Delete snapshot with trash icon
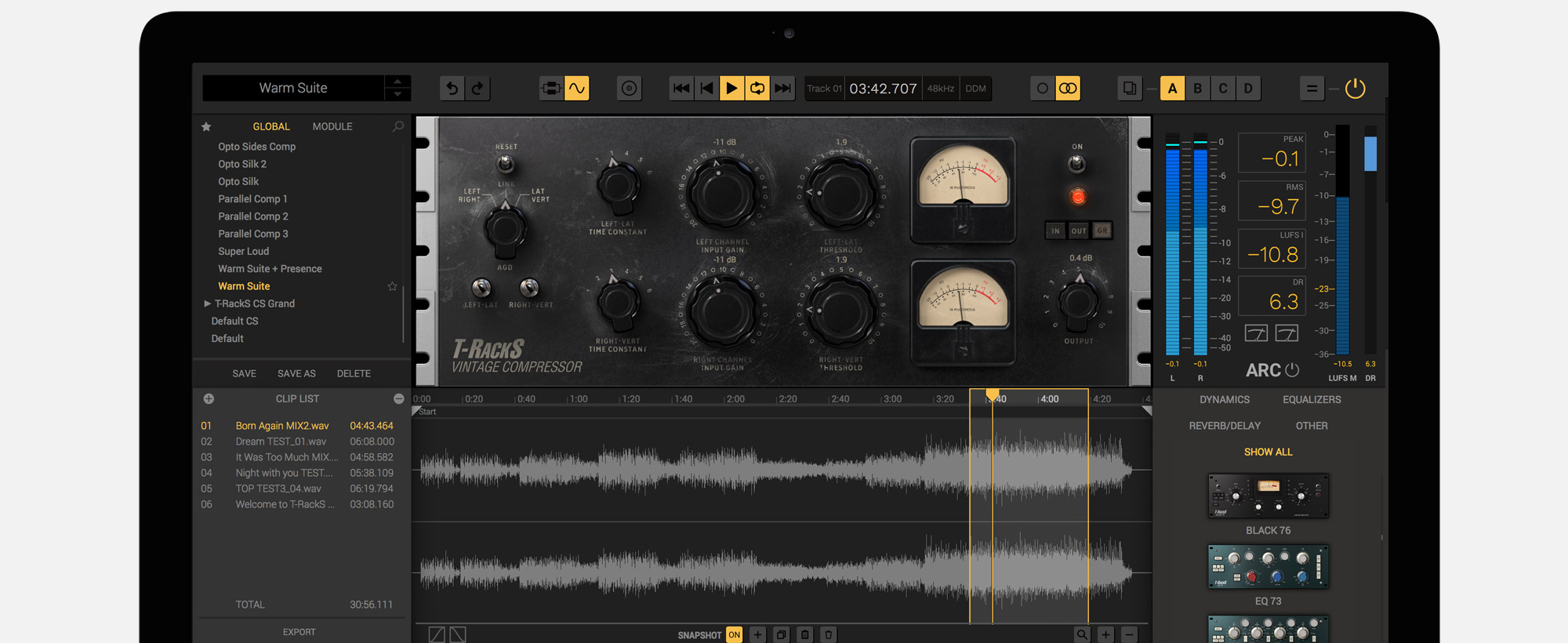The image size is (1568, 643). 828,634
